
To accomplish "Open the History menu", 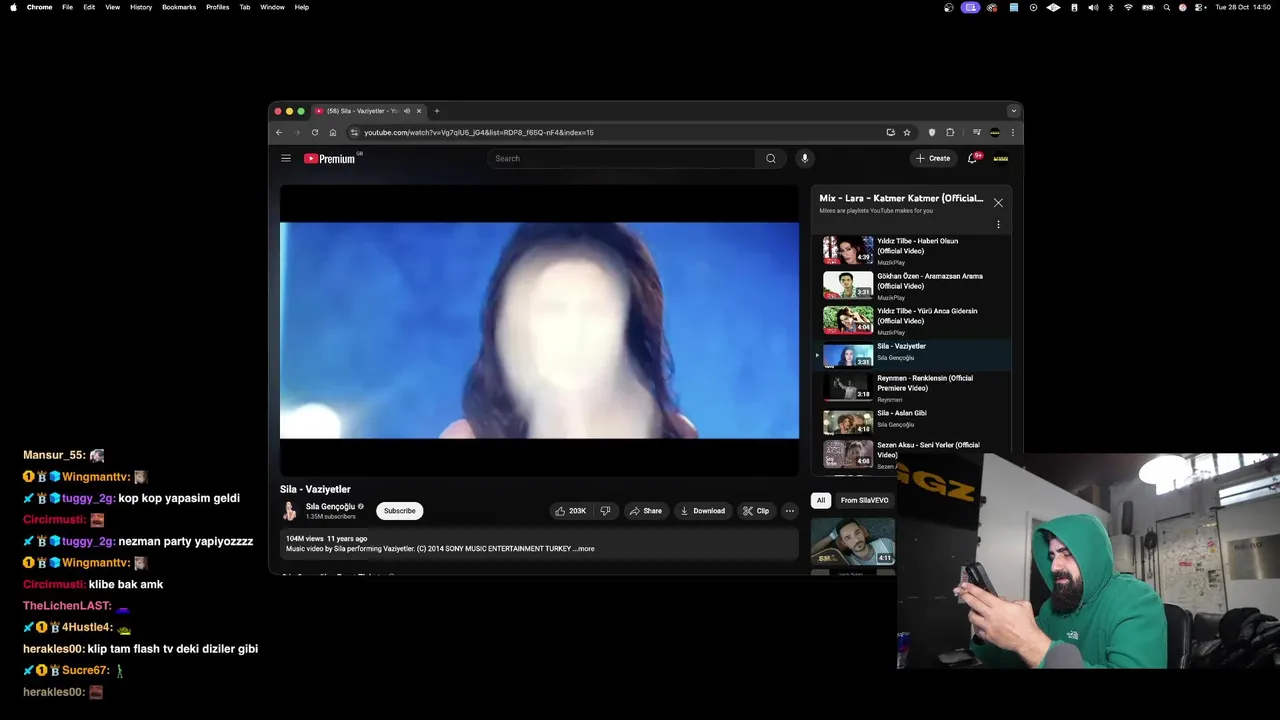I will [141, 7].
